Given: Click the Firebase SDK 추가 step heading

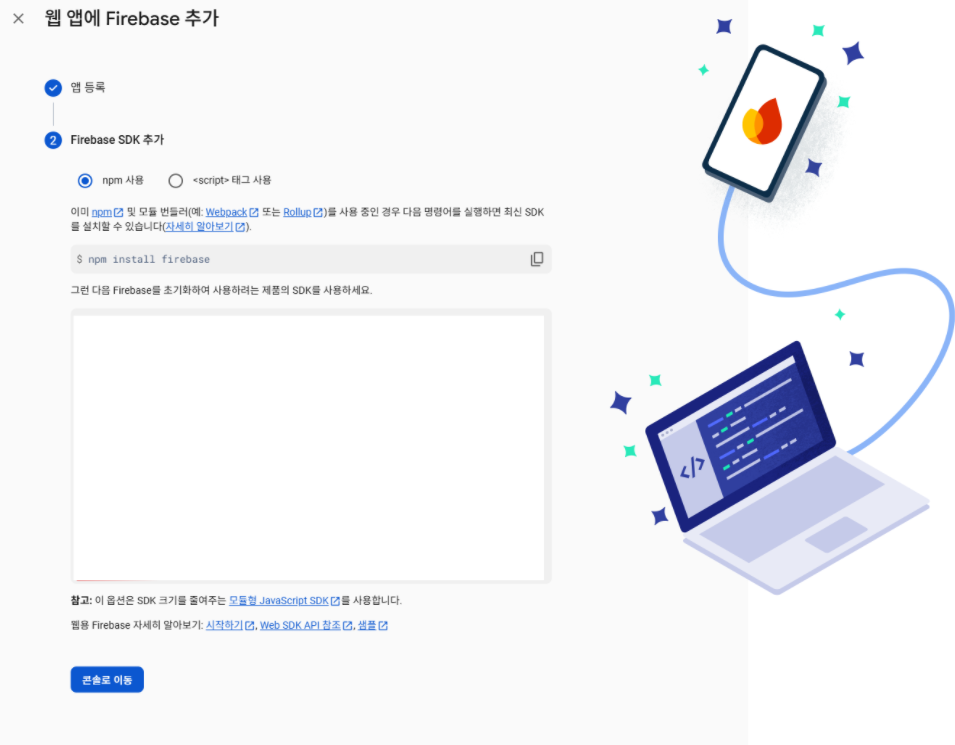Looking at the screenshot, I should click(x=117, y=140).
